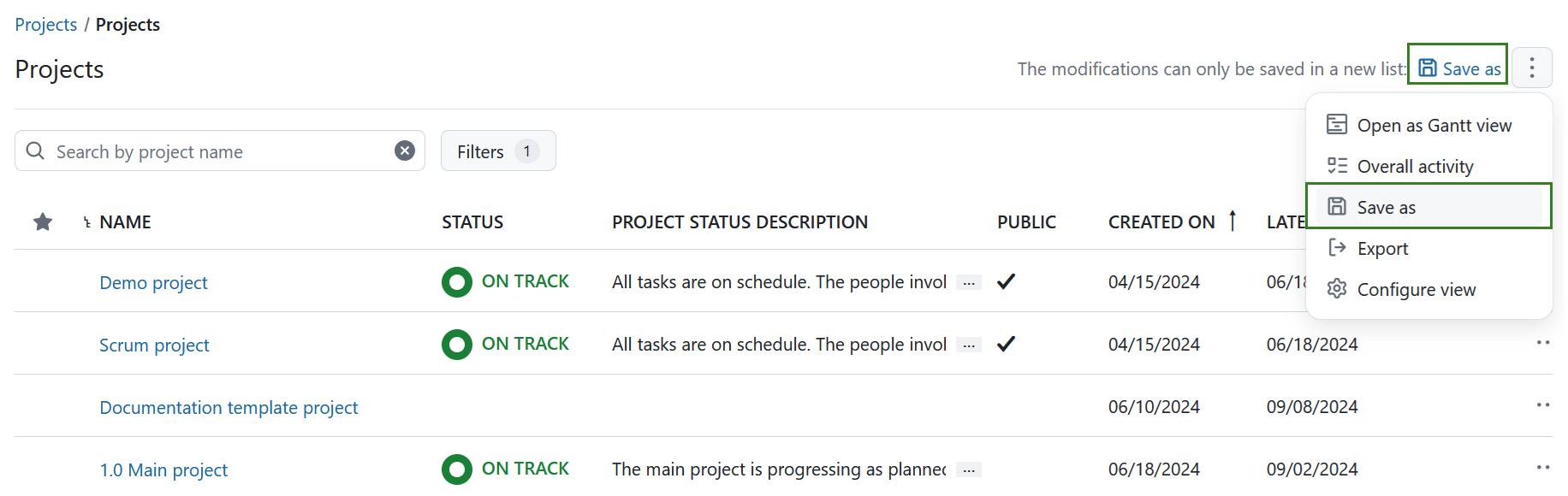The height and width of the screenshot is (496, 1568).
Task: Select Save as from the open menu
Action: pyautogui.click(x=1387, y=206)
